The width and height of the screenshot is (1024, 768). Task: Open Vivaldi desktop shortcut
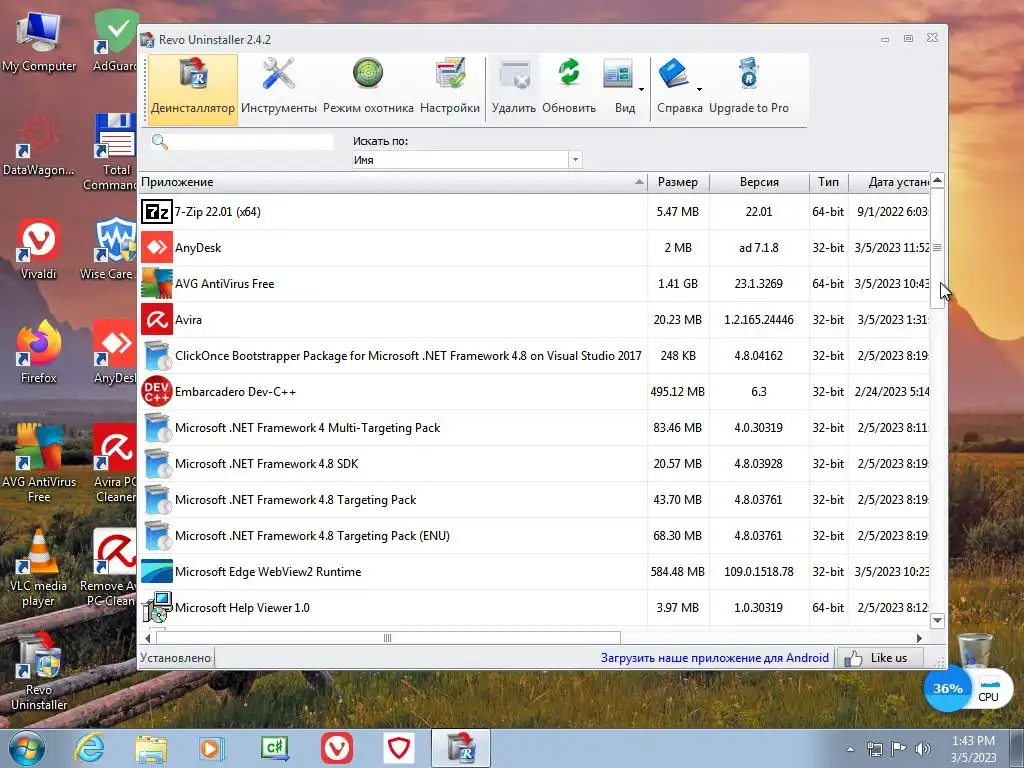pyautogui.click(x=39, y=250)
